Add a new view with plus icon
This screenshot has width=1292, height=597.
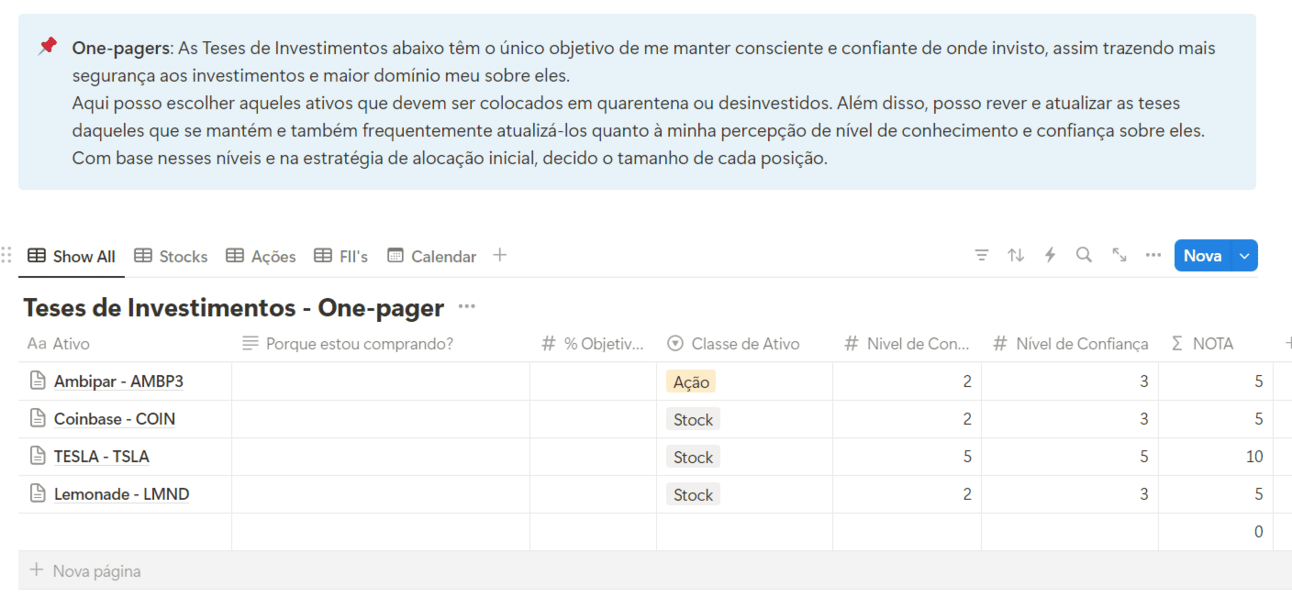click(x=500, y=255)
